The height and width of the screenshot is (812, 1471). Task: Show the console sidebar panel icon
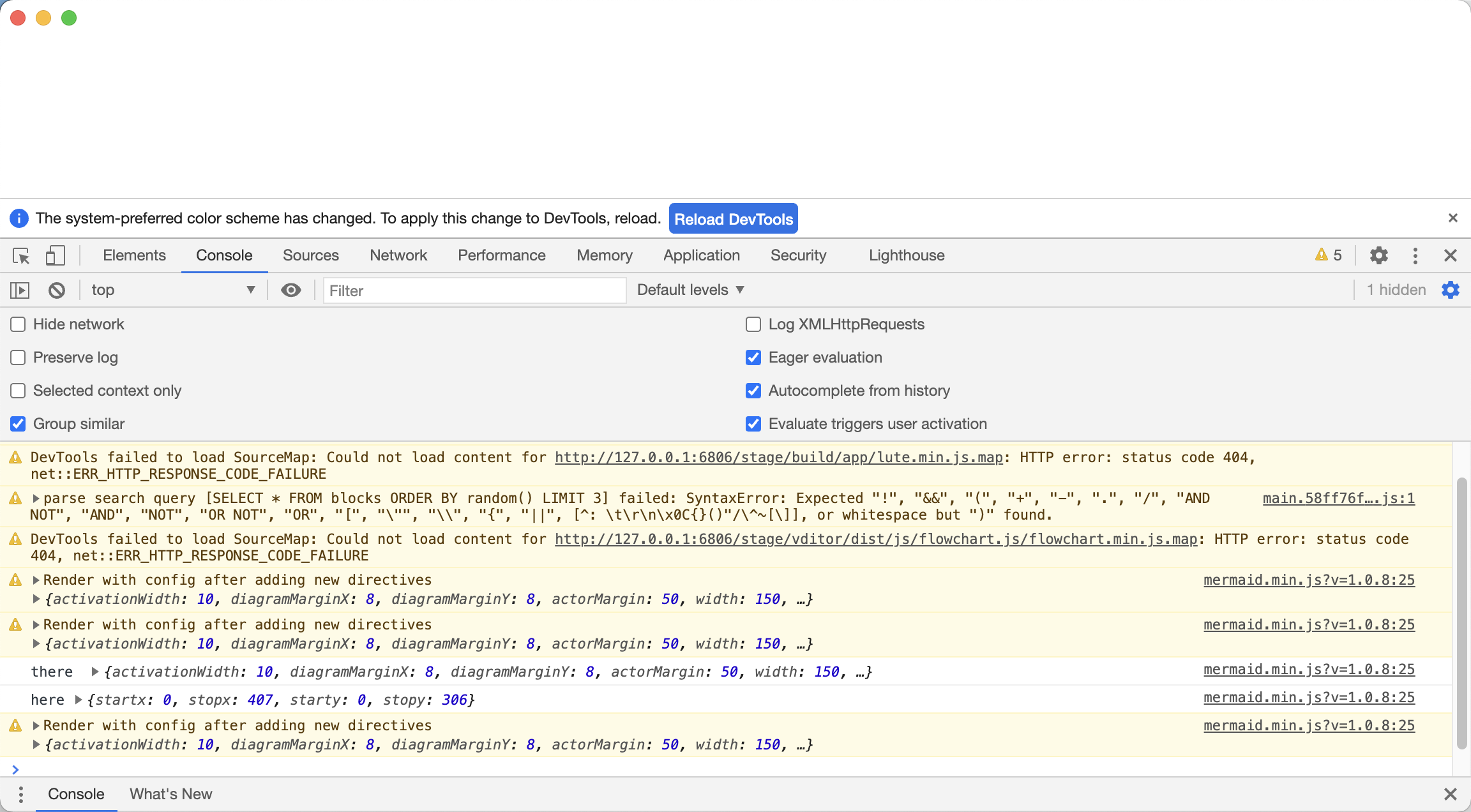20,290
